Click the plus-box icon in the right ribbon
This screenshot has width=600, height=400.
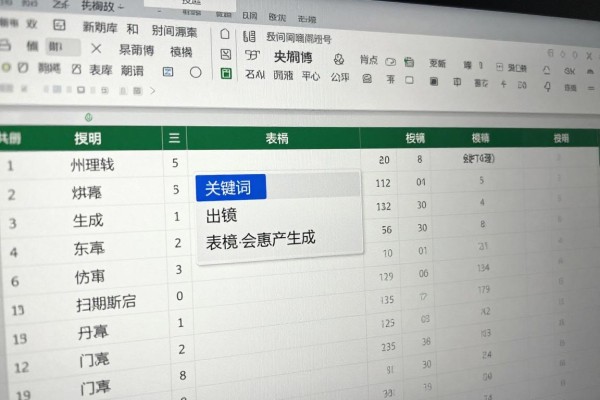point(499,67)
